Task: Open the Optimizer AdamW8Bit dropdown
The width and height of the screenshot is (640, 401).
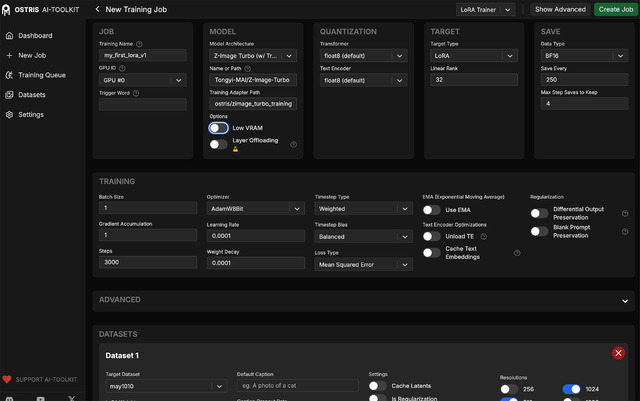Action: click(255, 209)
